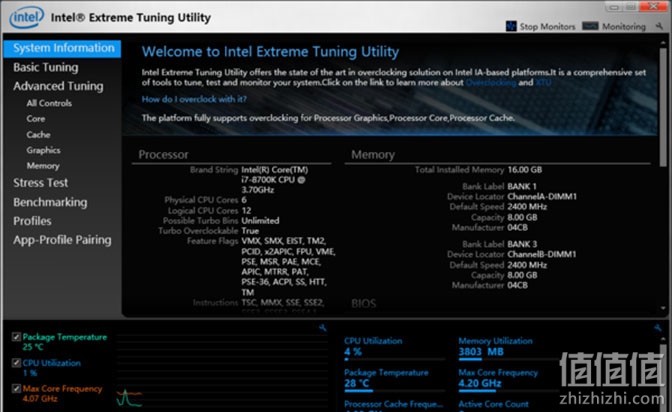The height and width of the screenshot is (412, 672).
Task: Click the Package Temperature 25 °C legend
Action: [65, 342]
